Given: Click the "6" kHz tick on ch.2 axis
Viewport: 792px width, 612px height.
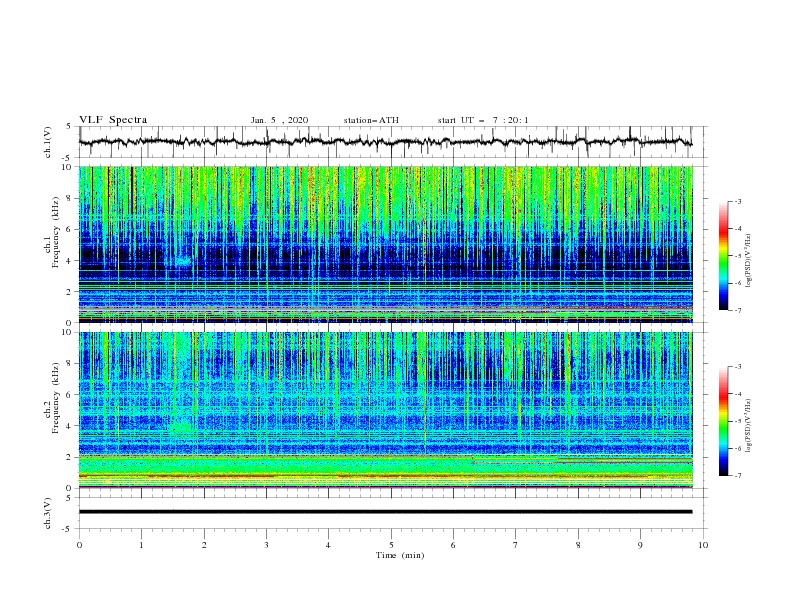Looking at the screenshot, I should [71, 395].
